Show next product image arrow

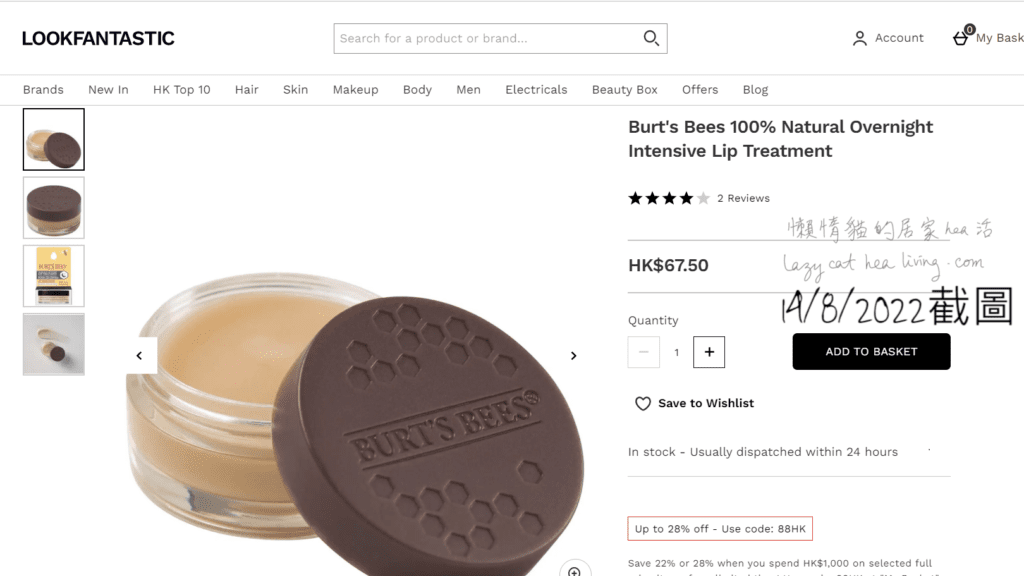[x=573, y=355]
